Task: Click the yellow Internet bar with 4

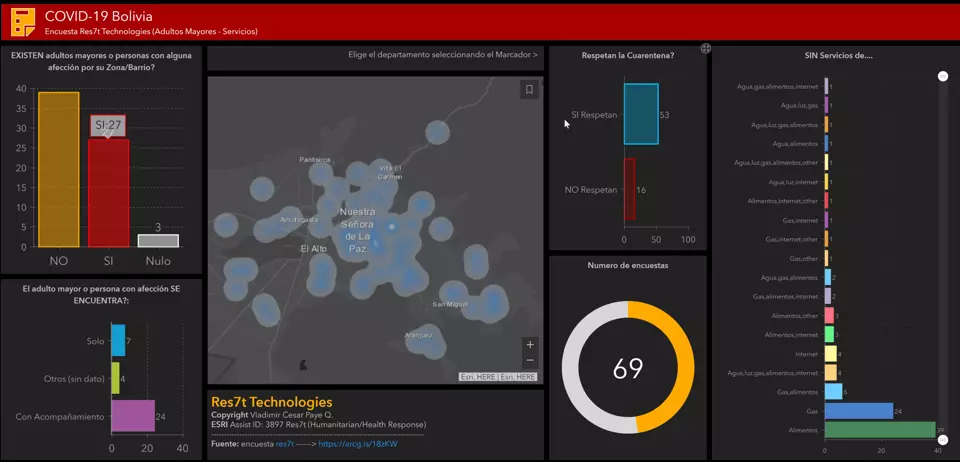Action: coord(830,354)
